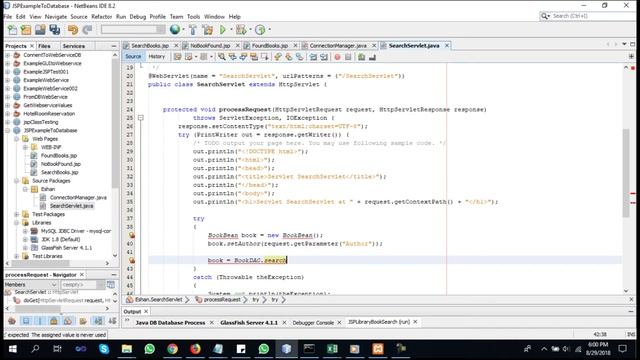640x360 pixels.
Task: Collapse the Source Packages node
Action: click(x=17, y=181)
